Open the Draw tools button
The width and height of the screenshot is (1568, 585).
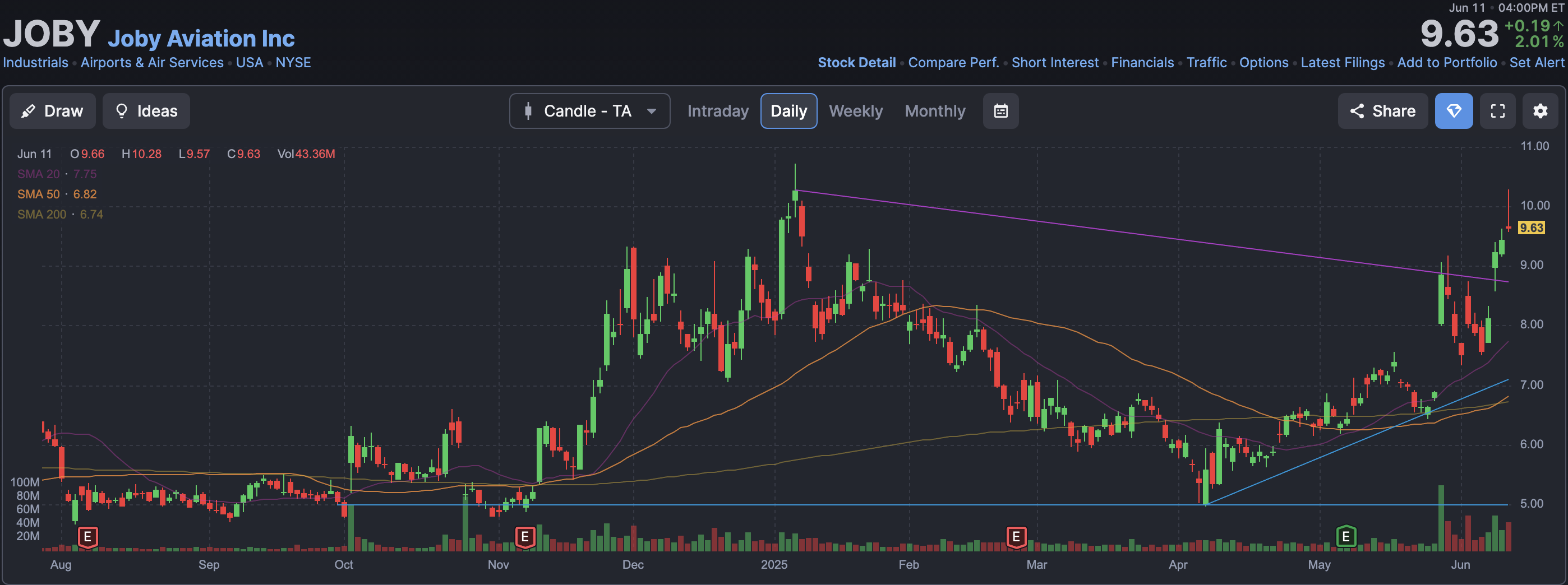[x=52, y=111]
